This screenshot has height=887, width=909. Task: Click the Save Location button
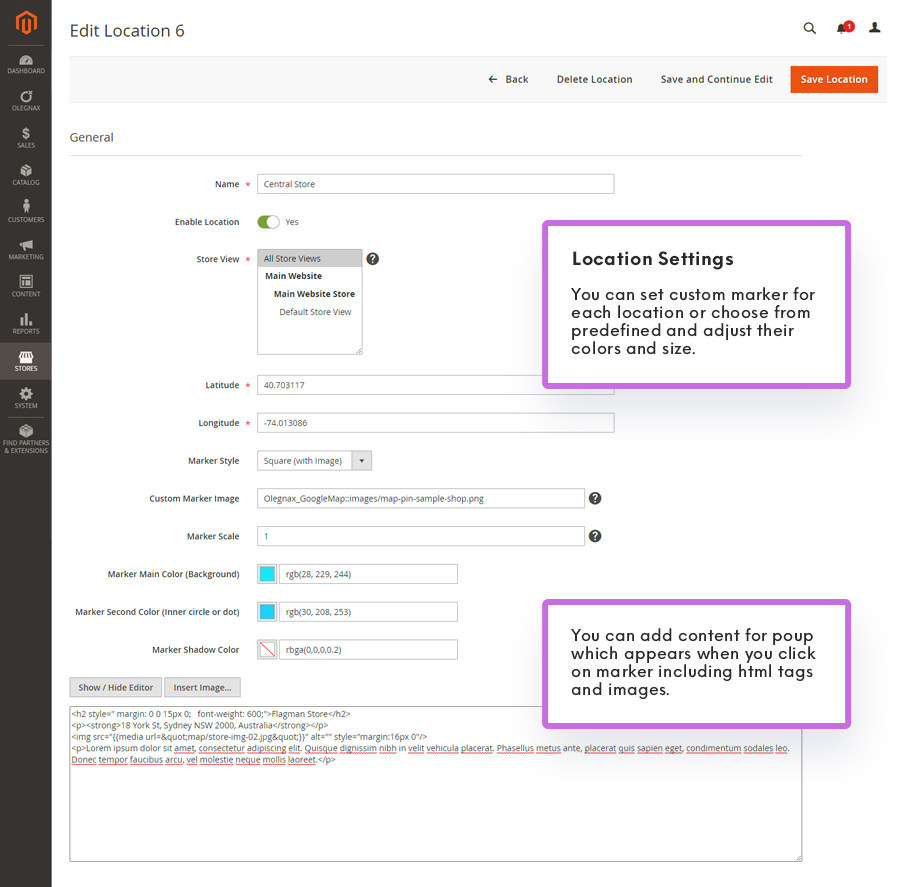(x=833, y=80)
